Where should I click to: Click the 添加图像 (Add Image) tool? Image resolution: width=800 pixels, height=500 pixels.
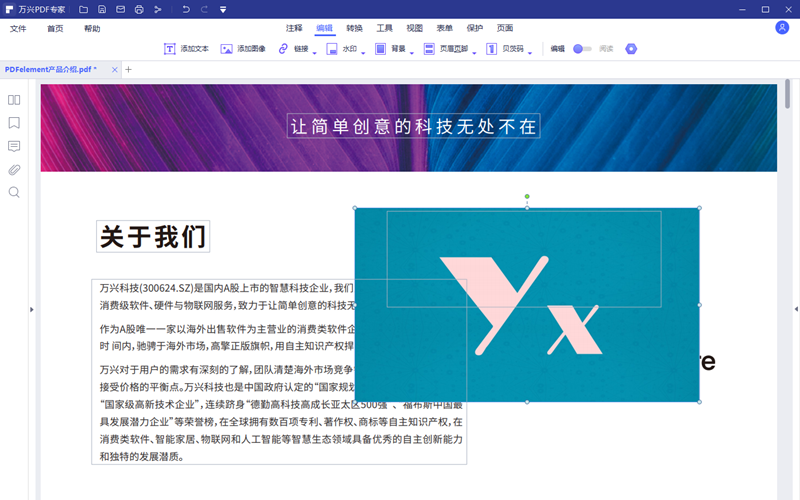(243, 48)
